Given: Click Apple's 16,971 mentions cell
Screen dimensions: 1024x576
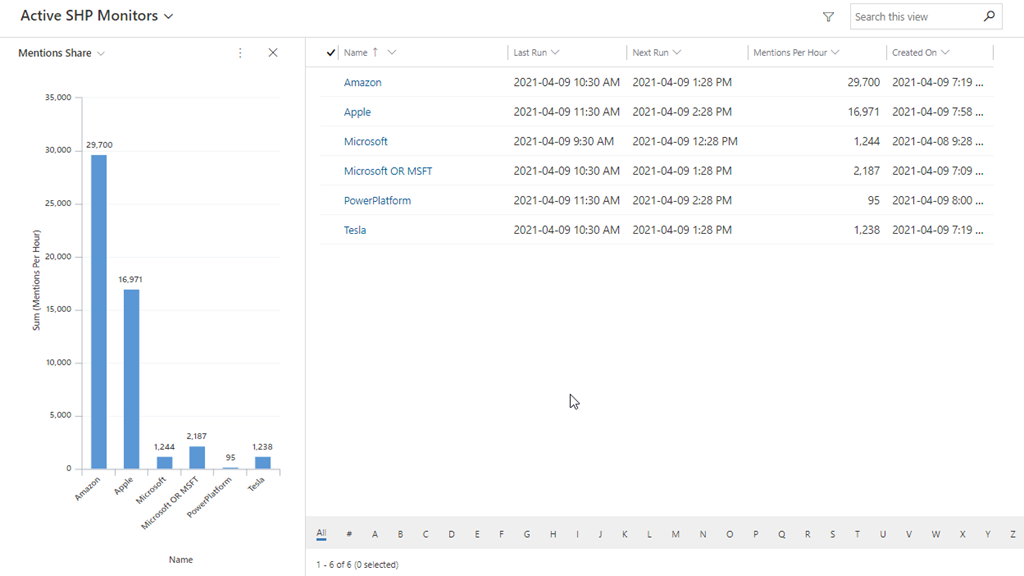Looking at the screenshot, I should 863,112.
